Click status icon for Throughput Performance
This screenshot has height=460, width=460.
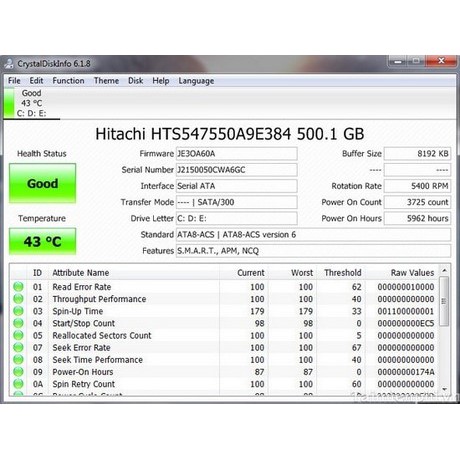18,299
